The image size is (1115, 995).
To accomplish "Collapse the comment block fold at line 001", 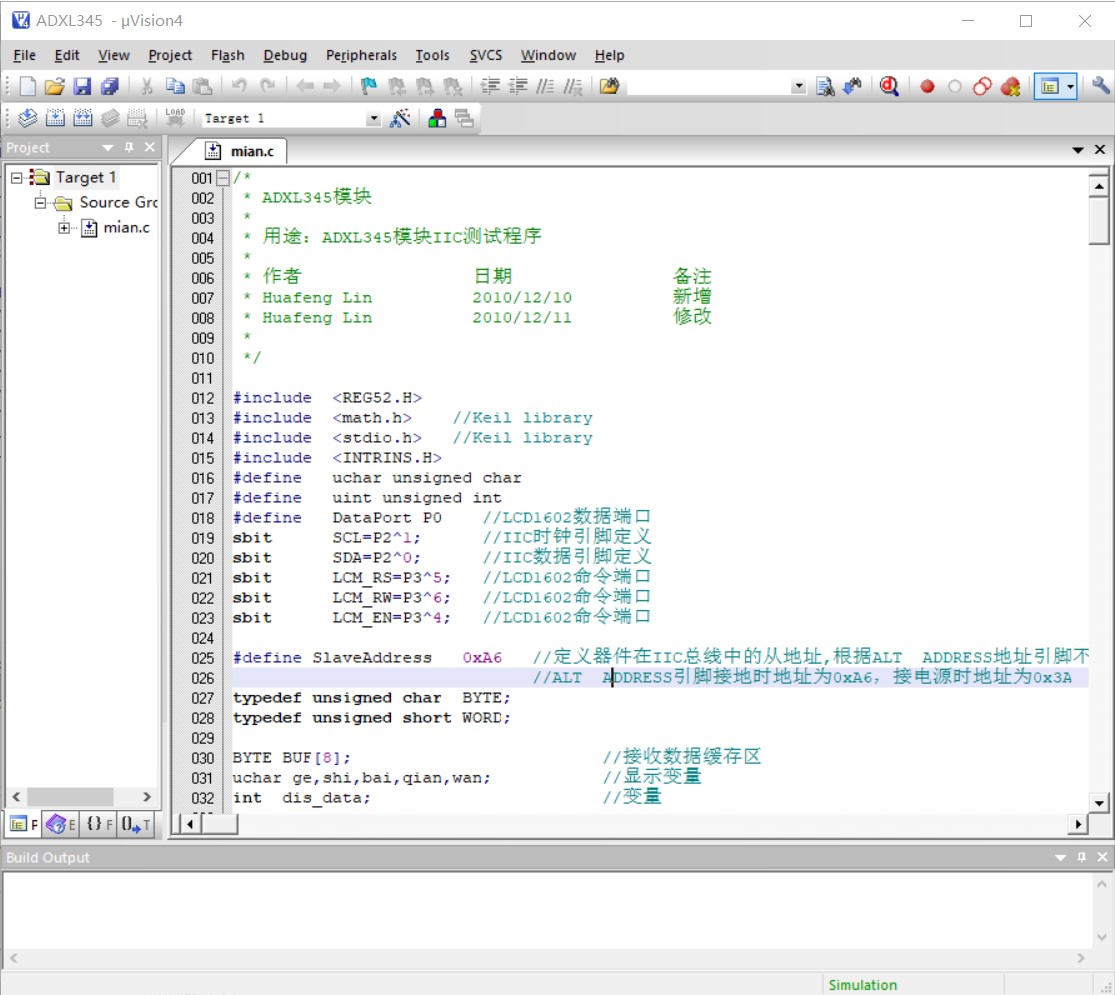I will [x=223, y=178].
